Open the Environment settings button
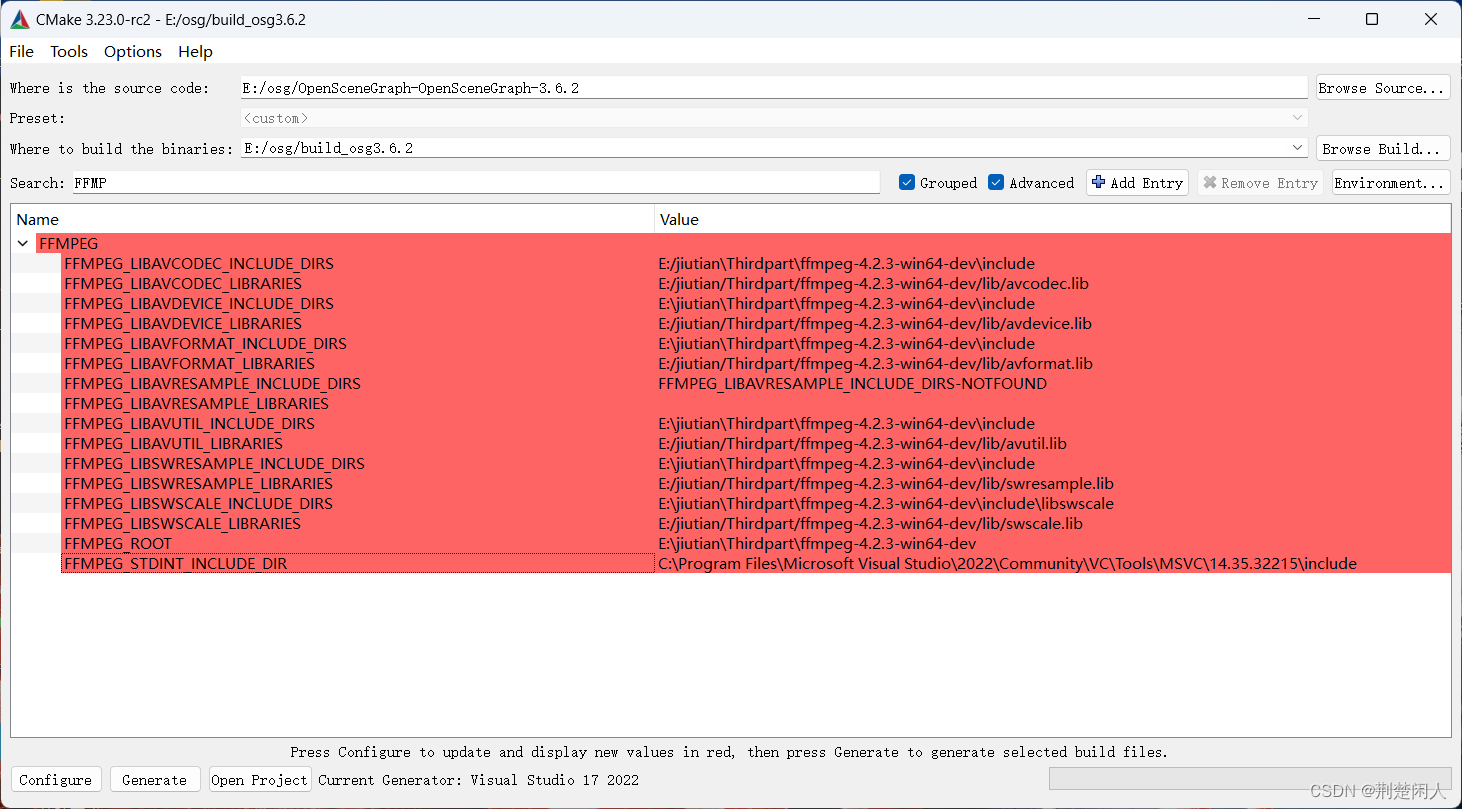The image size is (1462, 809). (1390, 183)
